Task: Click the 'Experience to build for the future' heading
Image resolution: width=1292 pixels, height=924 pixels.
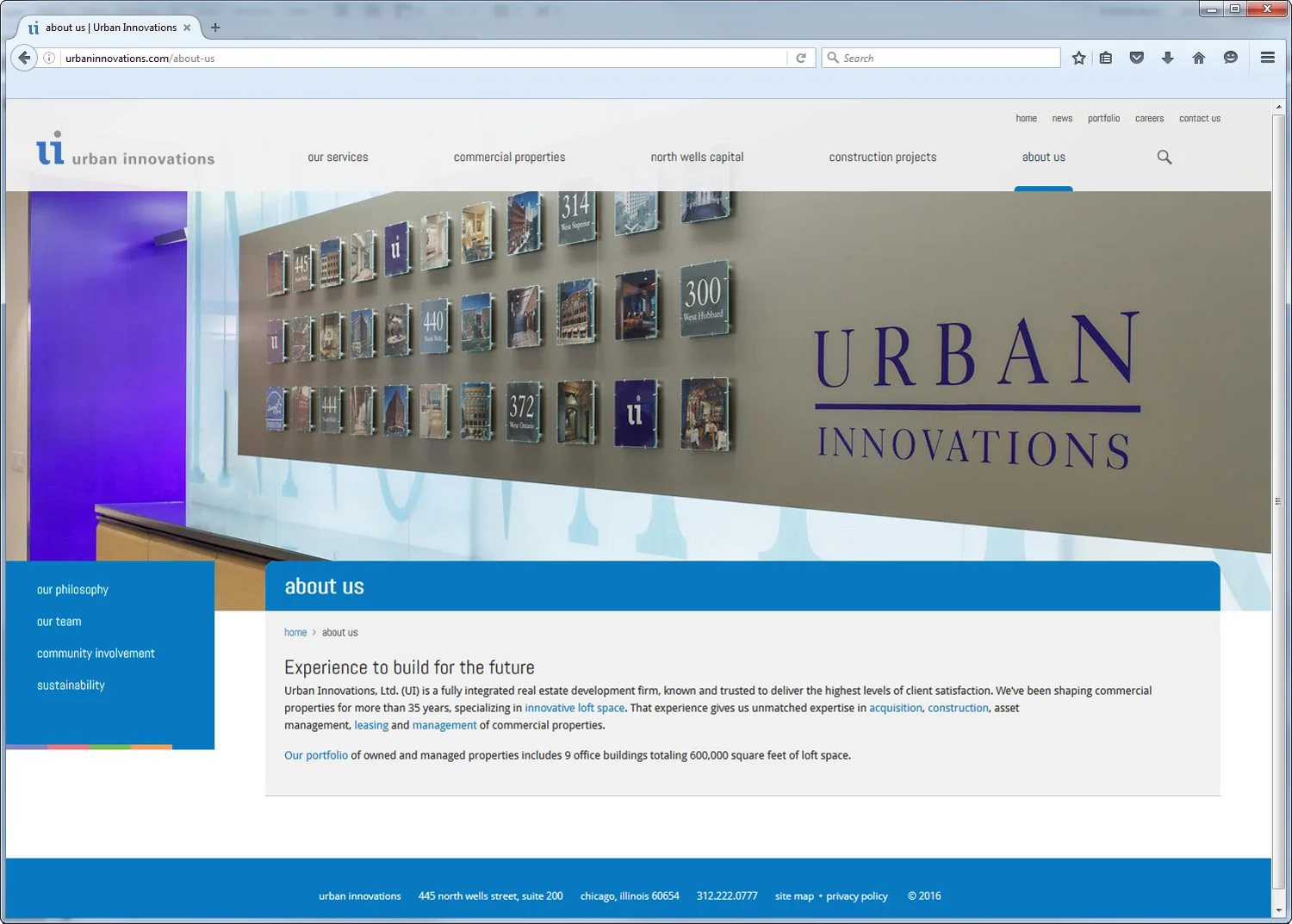Action: [409, 667]
